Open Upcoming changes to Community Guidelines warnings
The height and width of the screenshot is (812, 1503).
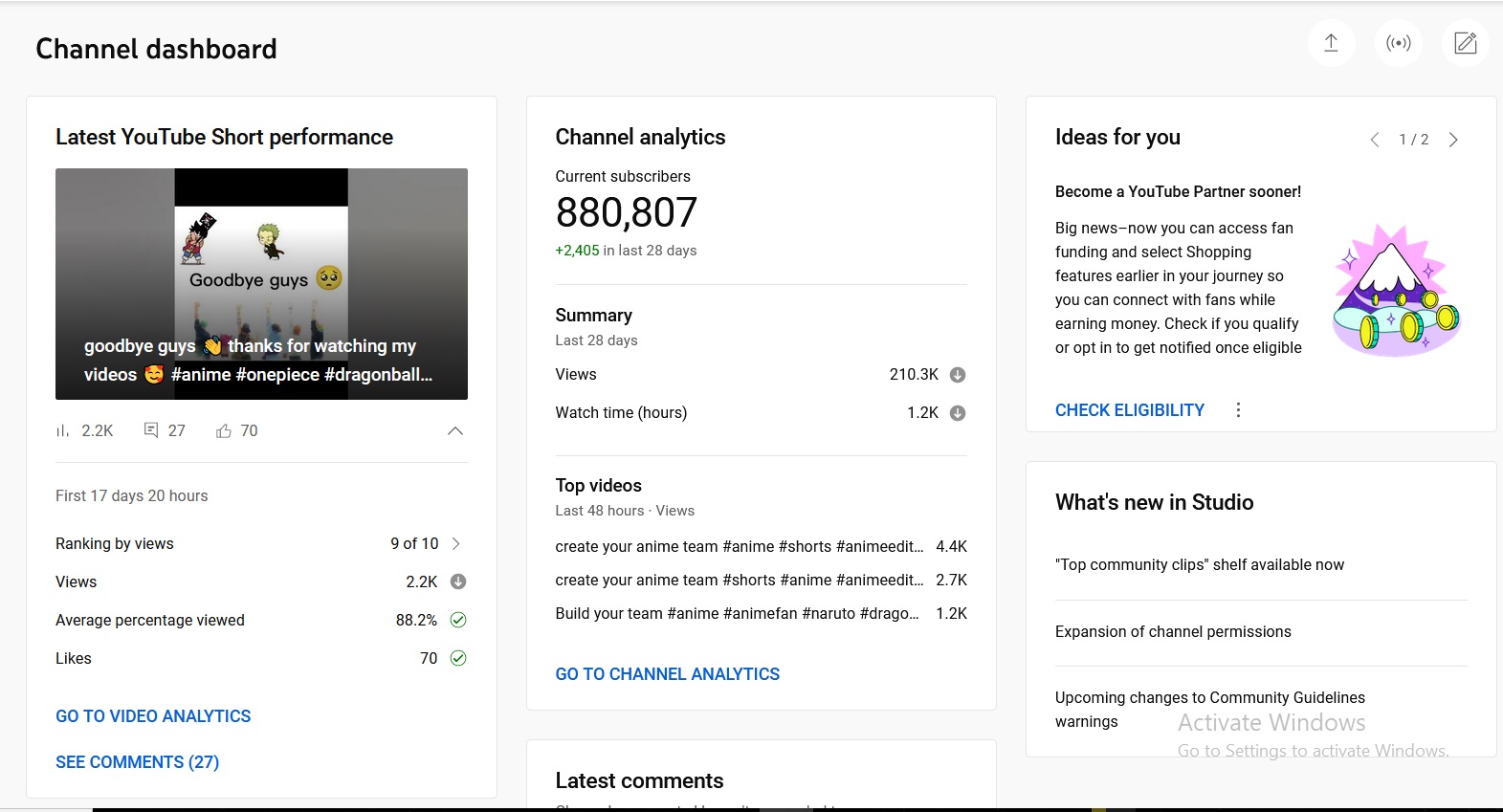[x=1210, y=710]
